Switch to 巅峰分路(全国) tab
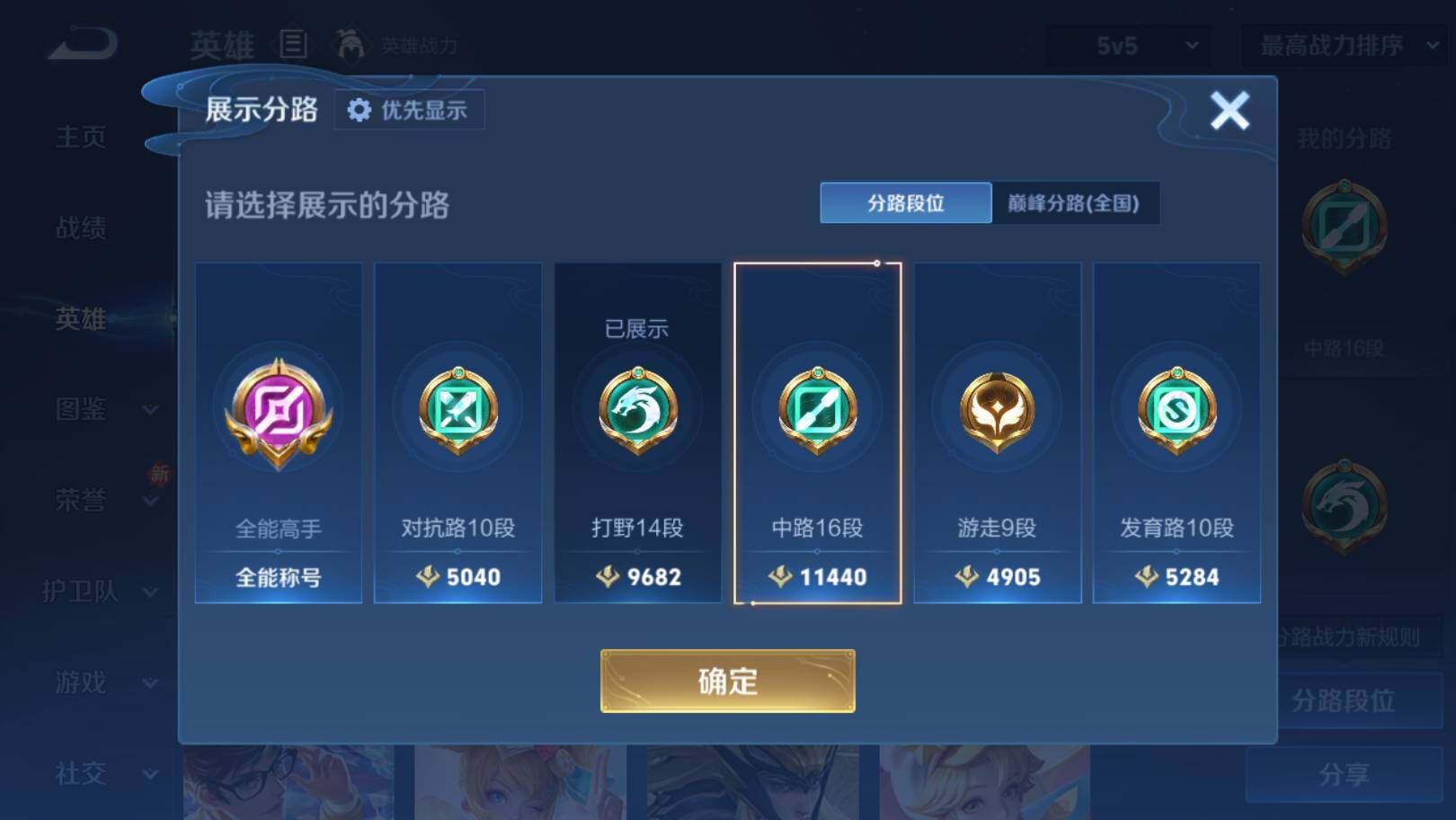Viewport: 1456px width, 820px height. pyautogui.click(x=1075, y=203)
